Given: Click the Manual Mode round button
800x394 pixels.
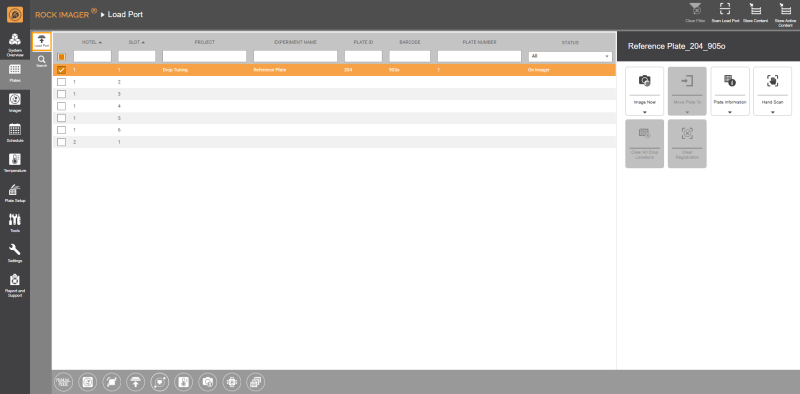Looking at the screenshot, I should pos(64,381).
